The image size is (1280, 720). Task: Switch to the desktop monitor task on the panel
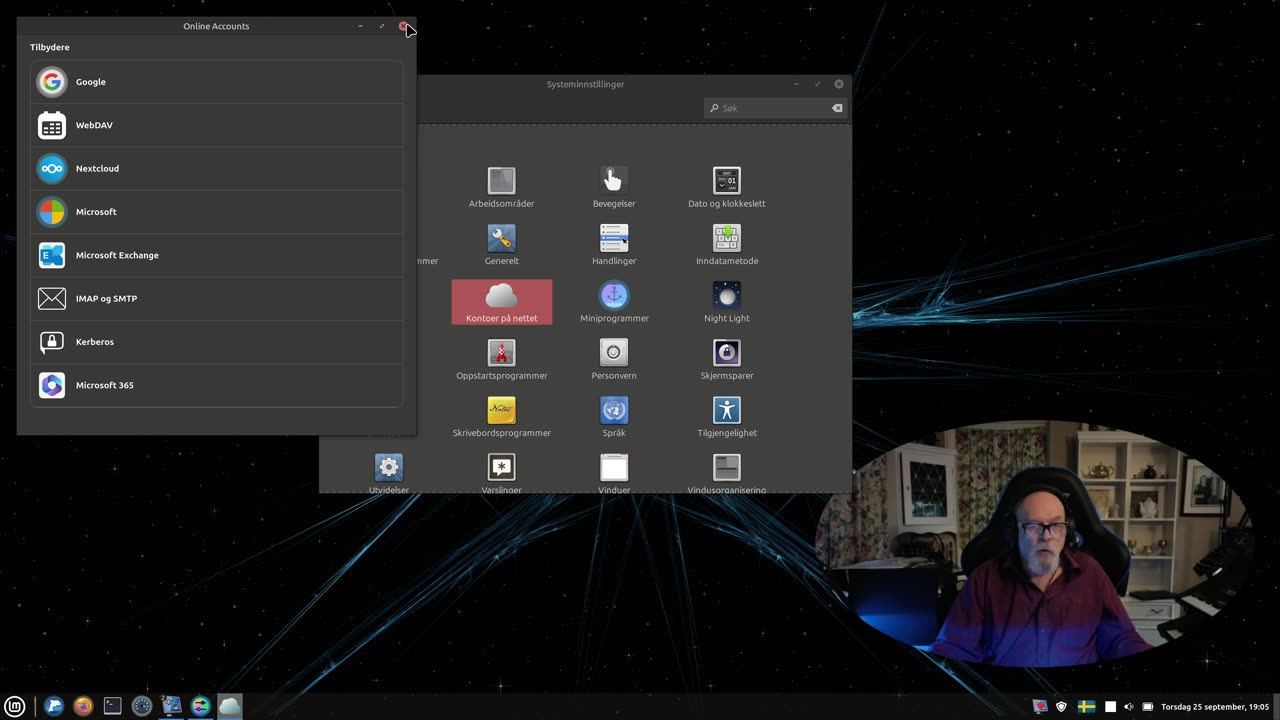coord(171,706)
